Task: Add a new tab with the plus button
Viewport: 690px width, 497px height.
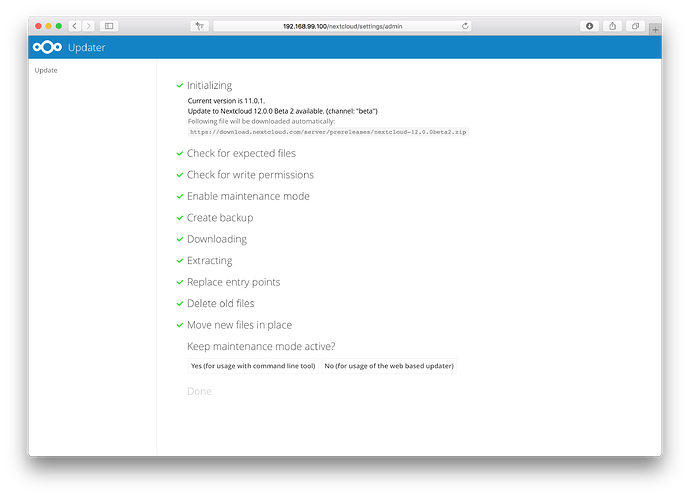Action: coord(655,30)
